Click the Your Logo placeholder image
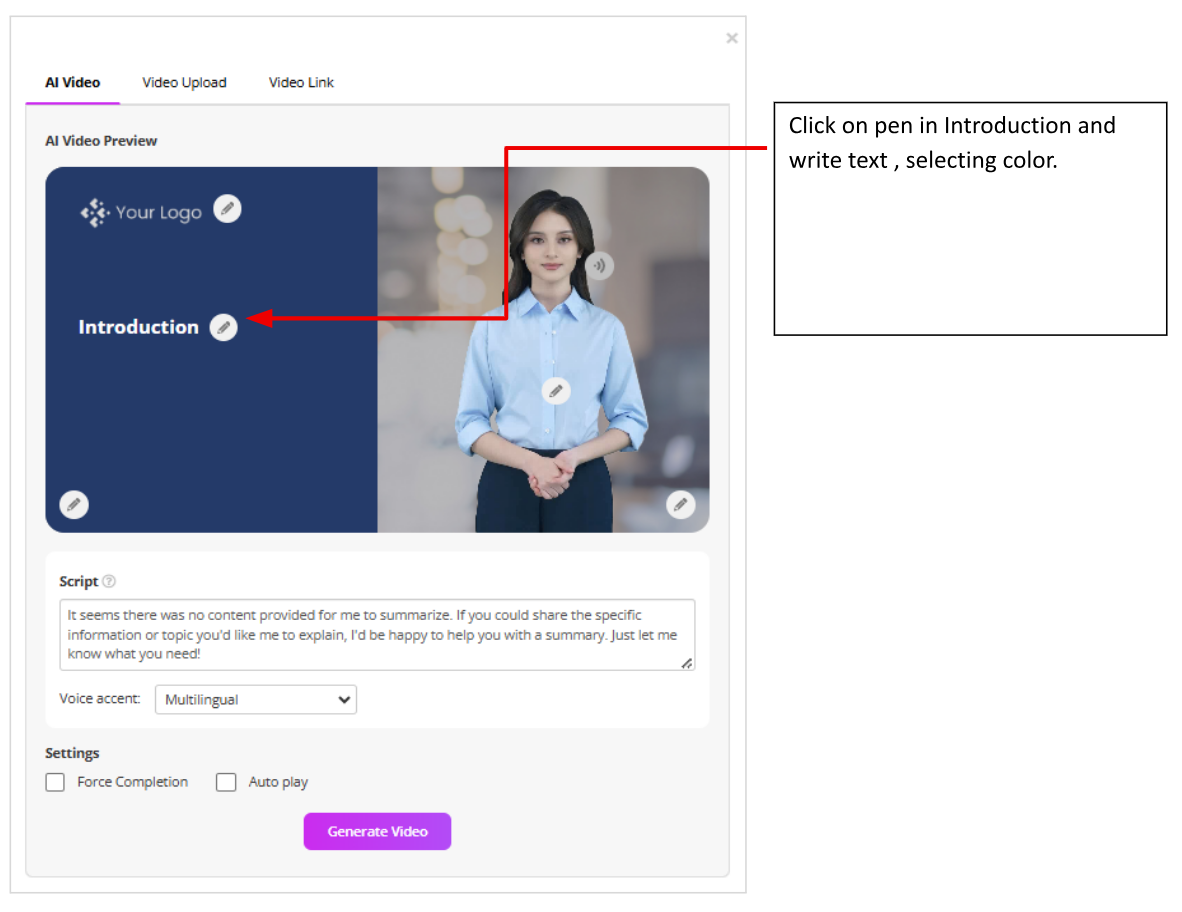Viewport: 1182px width, 912px height. coord(141,213)
